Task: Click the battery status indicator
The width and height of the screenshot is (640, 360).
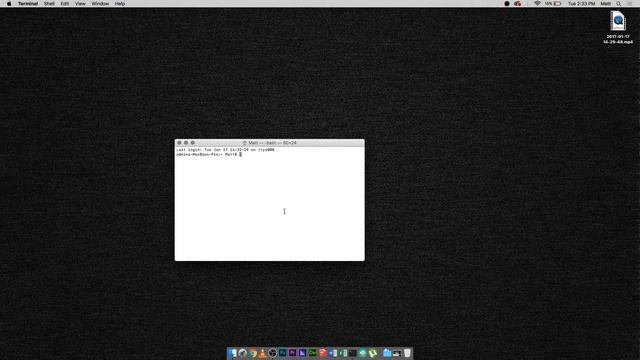Action: 553,4
